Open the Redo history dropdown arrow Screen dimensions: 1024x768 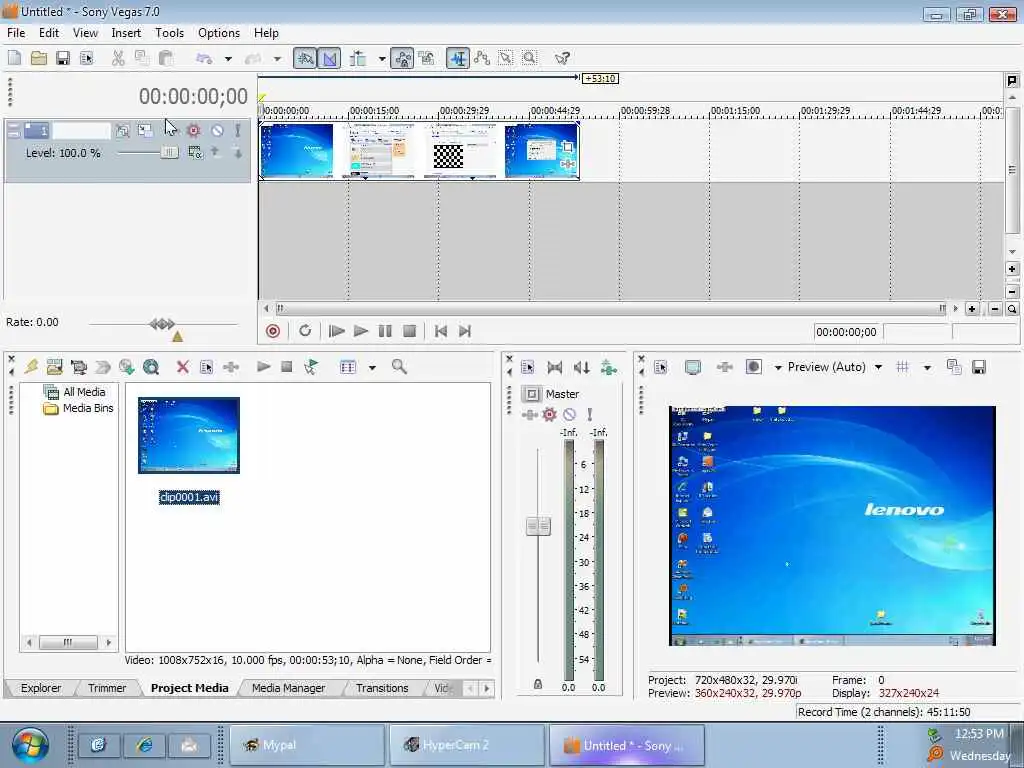tap(277, 59)
